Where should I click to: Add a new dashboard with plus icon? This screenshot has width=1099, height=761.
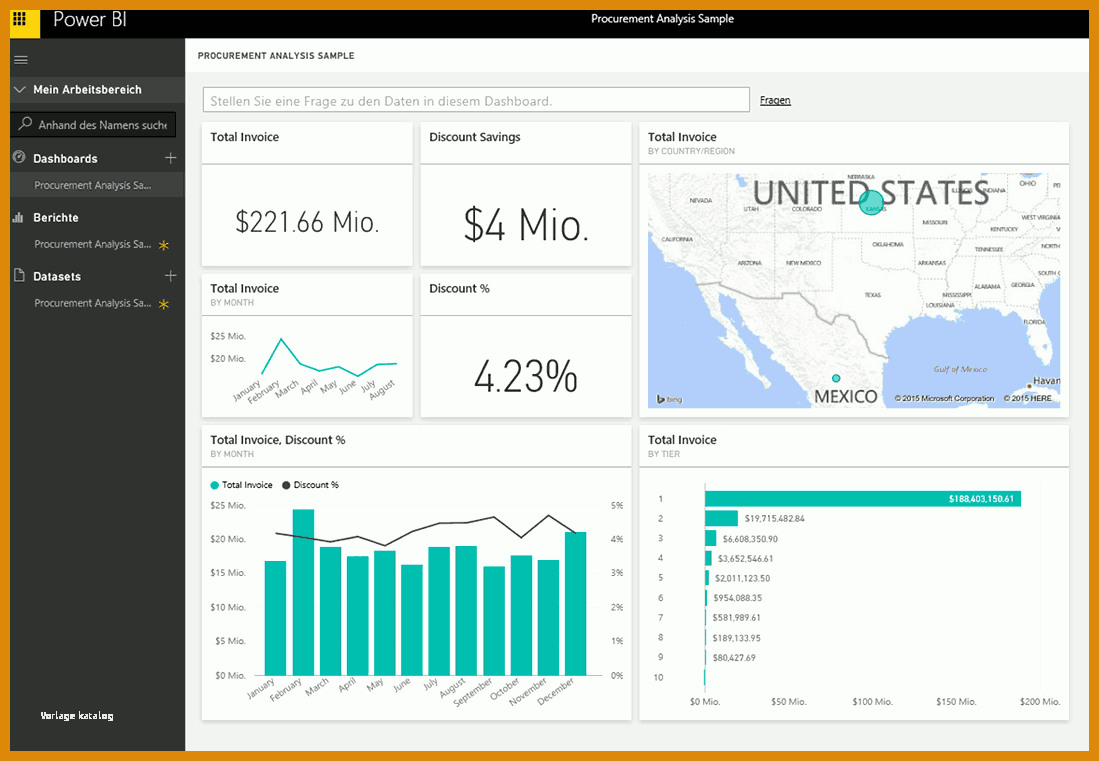pyautogui.click(x=170, y=158)
